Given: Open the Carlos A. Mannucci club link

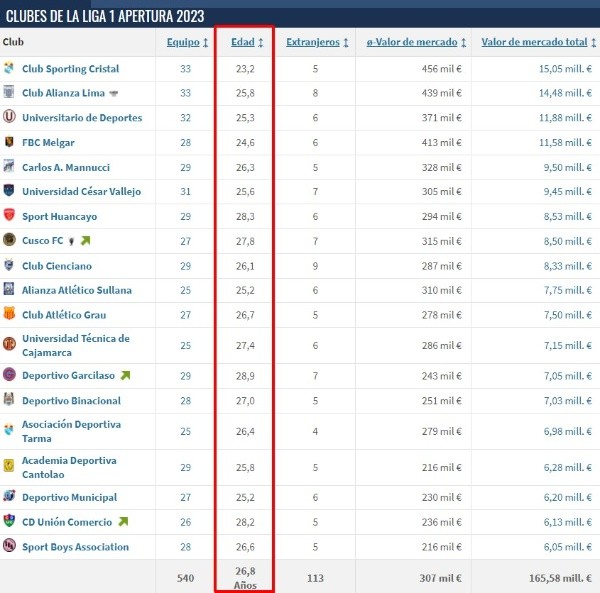Looking at the screenshot, I should 66,167.
